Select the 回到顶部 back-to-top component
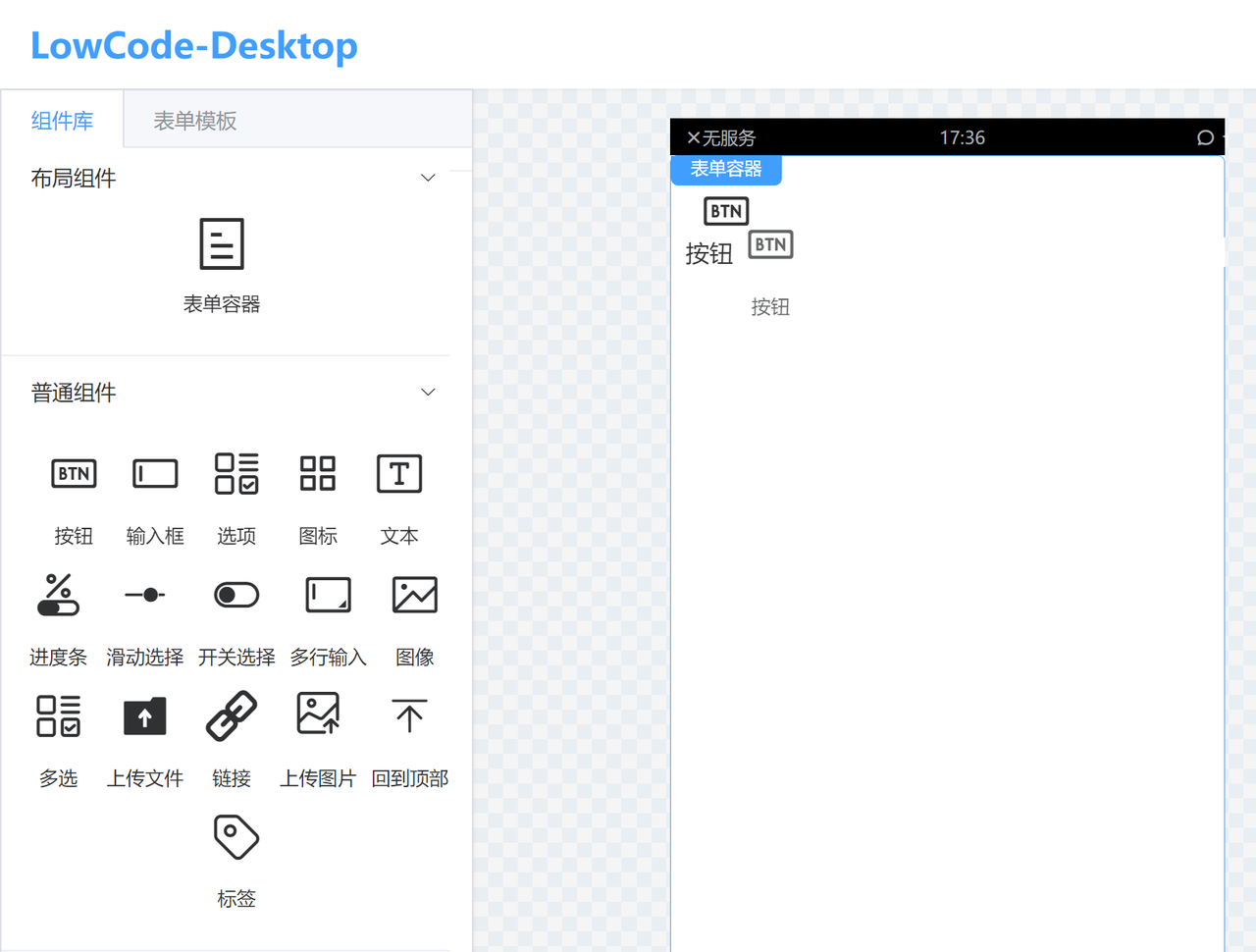The height and width of the screenshot is (952, 1256). tap(409, 736)
